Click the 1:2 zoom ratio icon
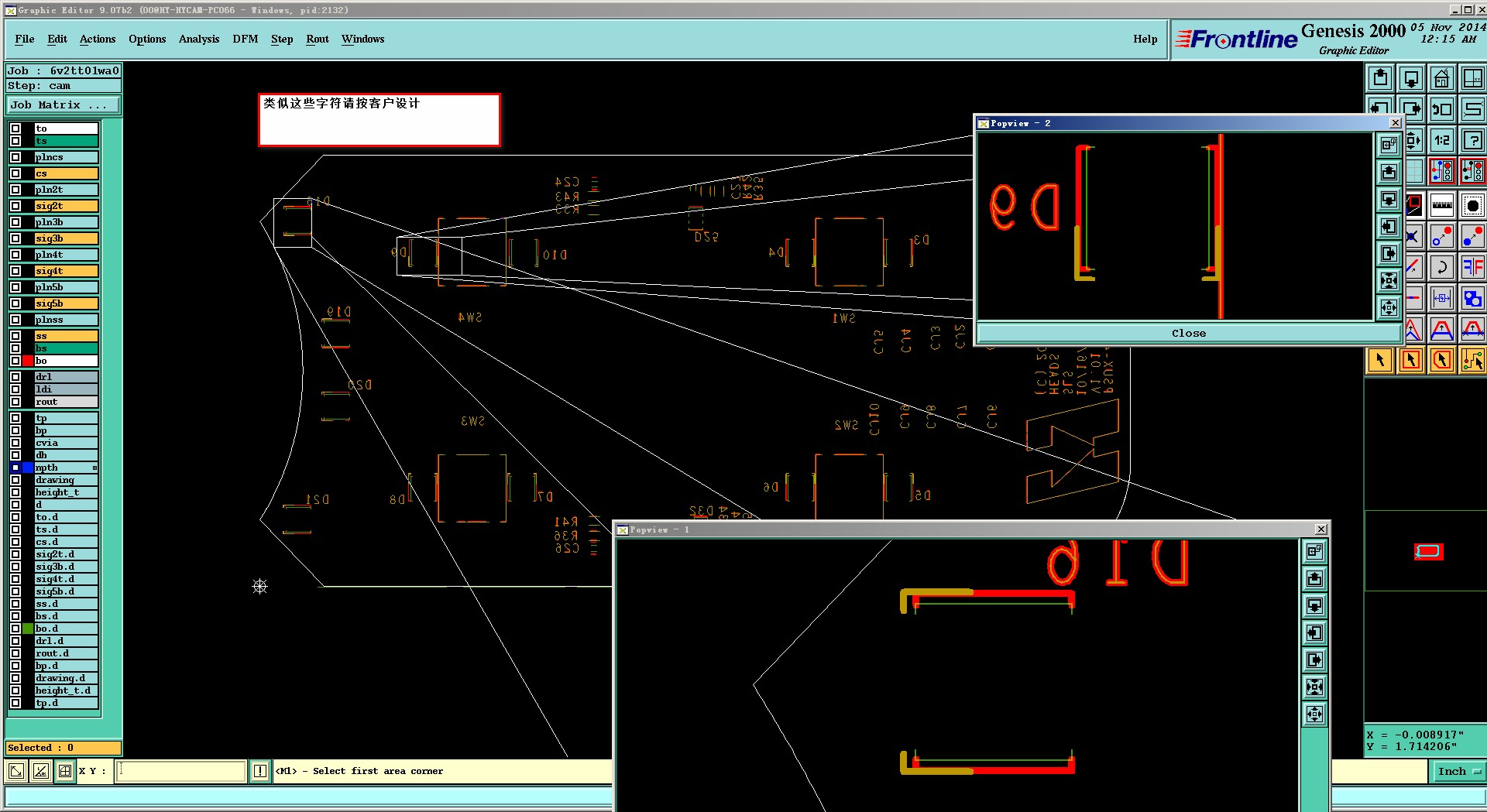 tap(1442, 140)
